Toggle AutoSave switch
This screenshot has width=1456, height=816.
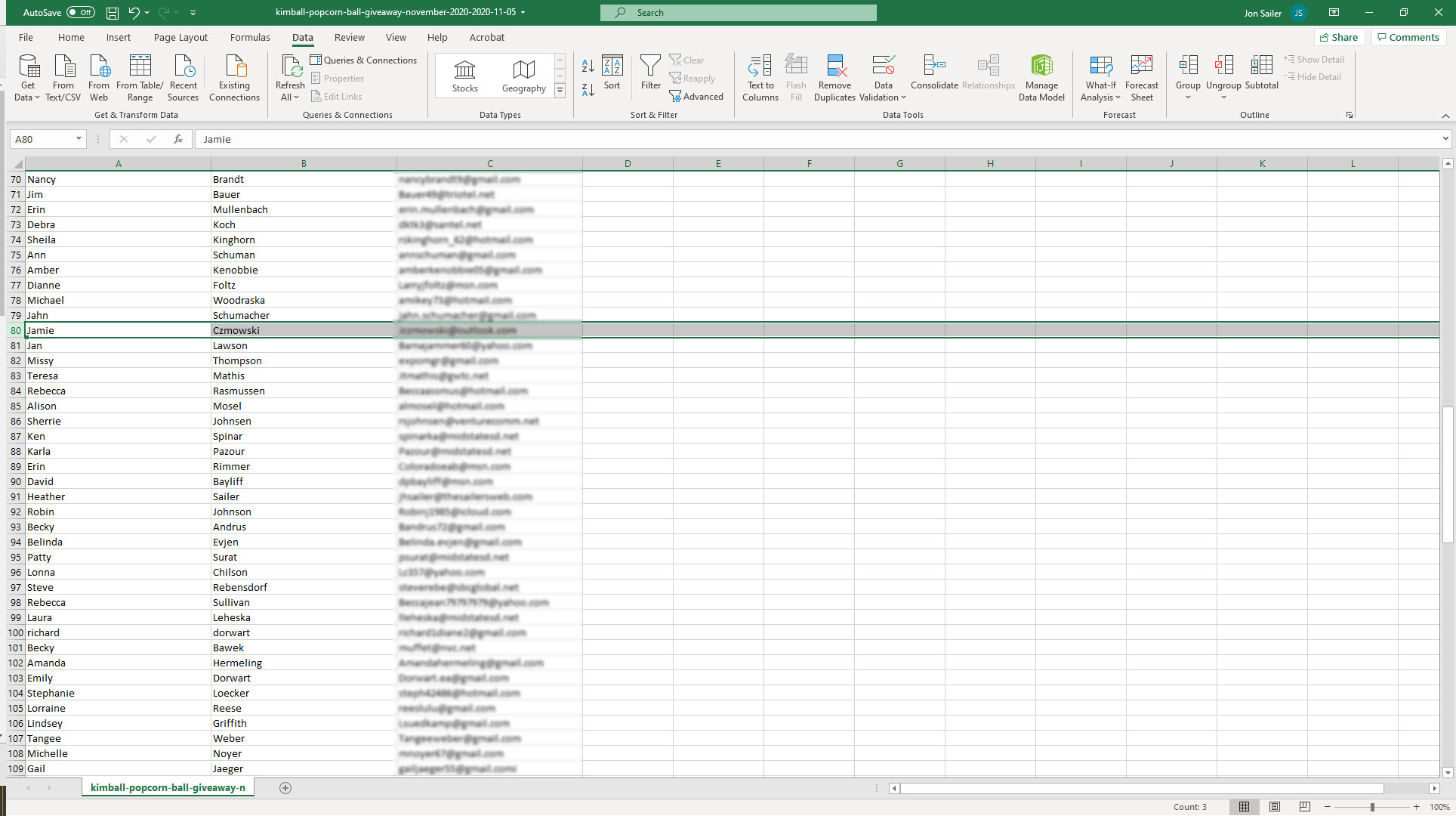[80, 13]
